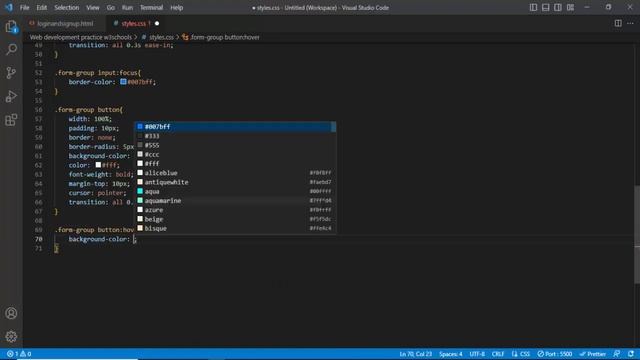Viewport: 640px width, 360px height.
Task: Toggle primary side bar layout icon
Action: [x=533, y=7]
